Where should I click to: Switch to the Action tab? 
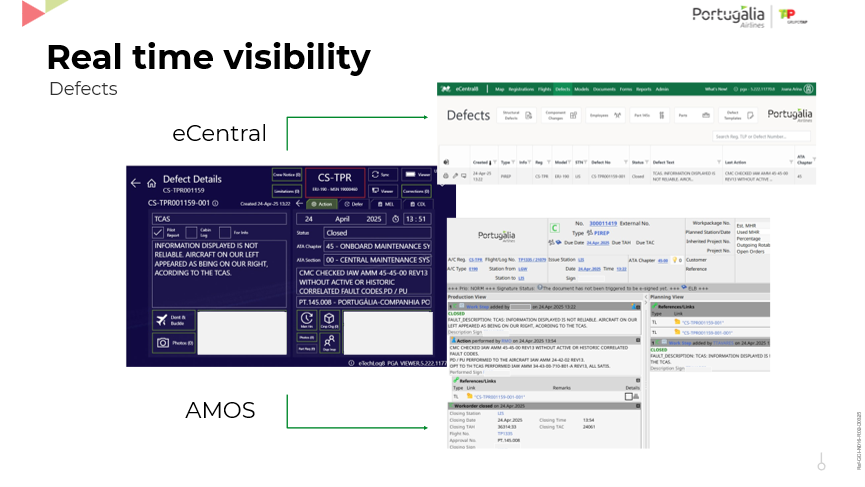(322, 204)
